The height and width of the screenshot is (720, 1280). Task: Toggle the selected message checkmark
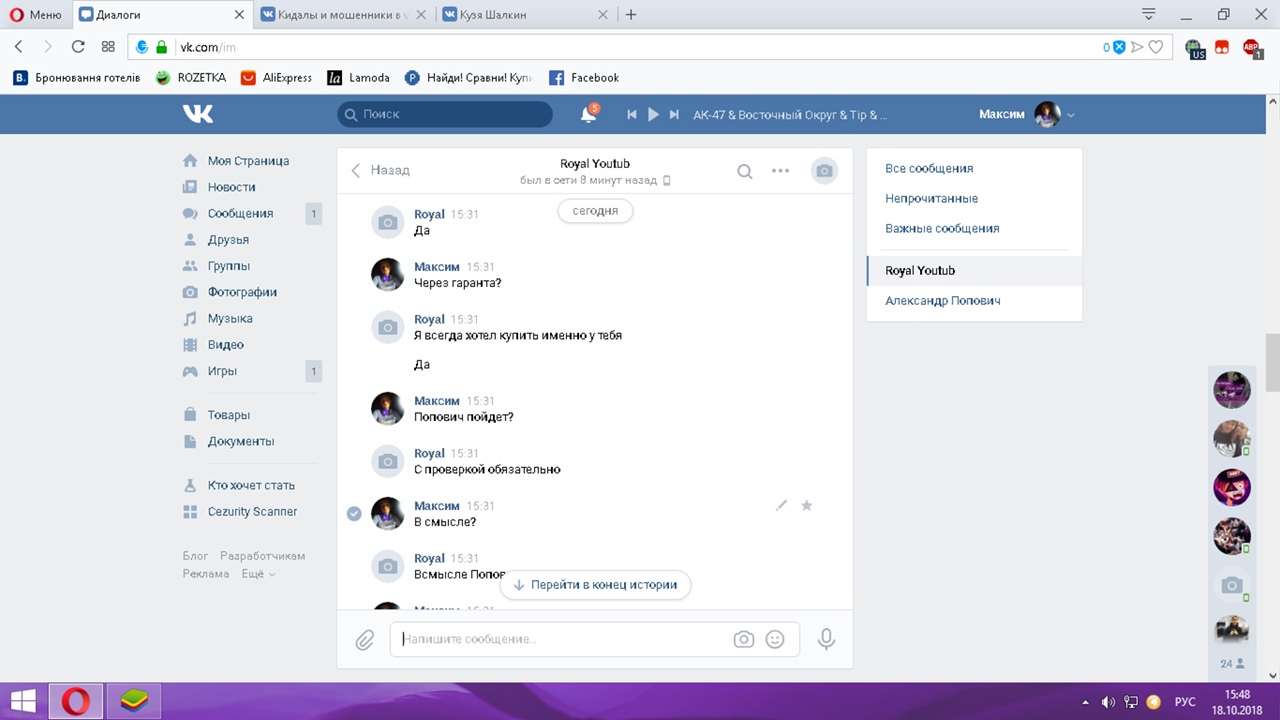tap(354, 513)
